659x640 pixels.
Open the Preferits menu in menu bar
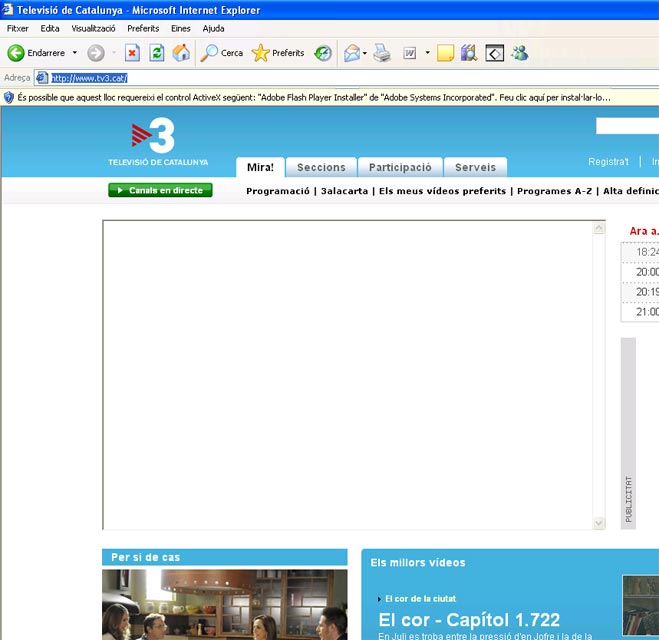(143, 29)
